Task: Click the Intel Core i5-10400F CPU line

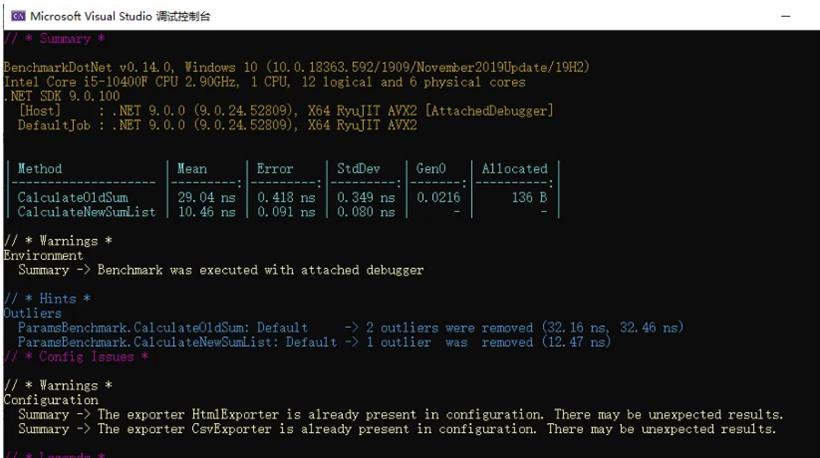Action: point(265,82)
